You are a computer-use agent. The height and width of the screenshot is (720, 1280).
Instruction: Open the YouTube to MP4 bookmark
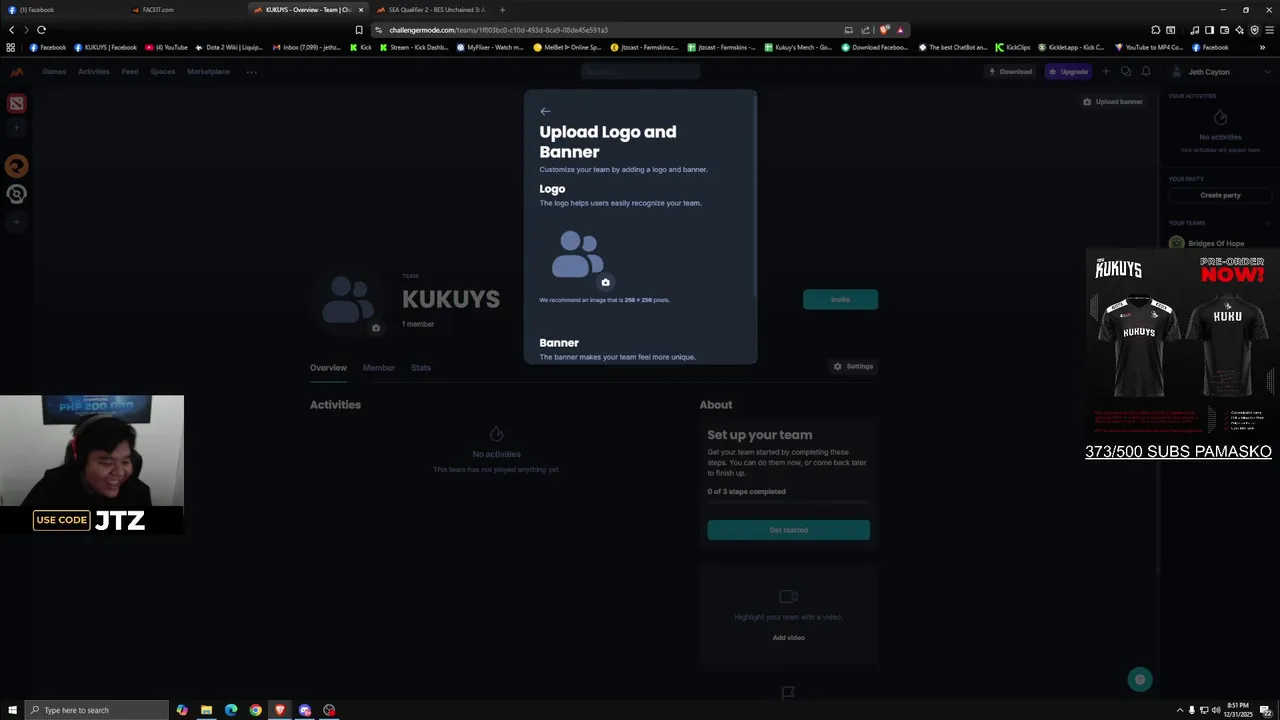point(1148,47)
